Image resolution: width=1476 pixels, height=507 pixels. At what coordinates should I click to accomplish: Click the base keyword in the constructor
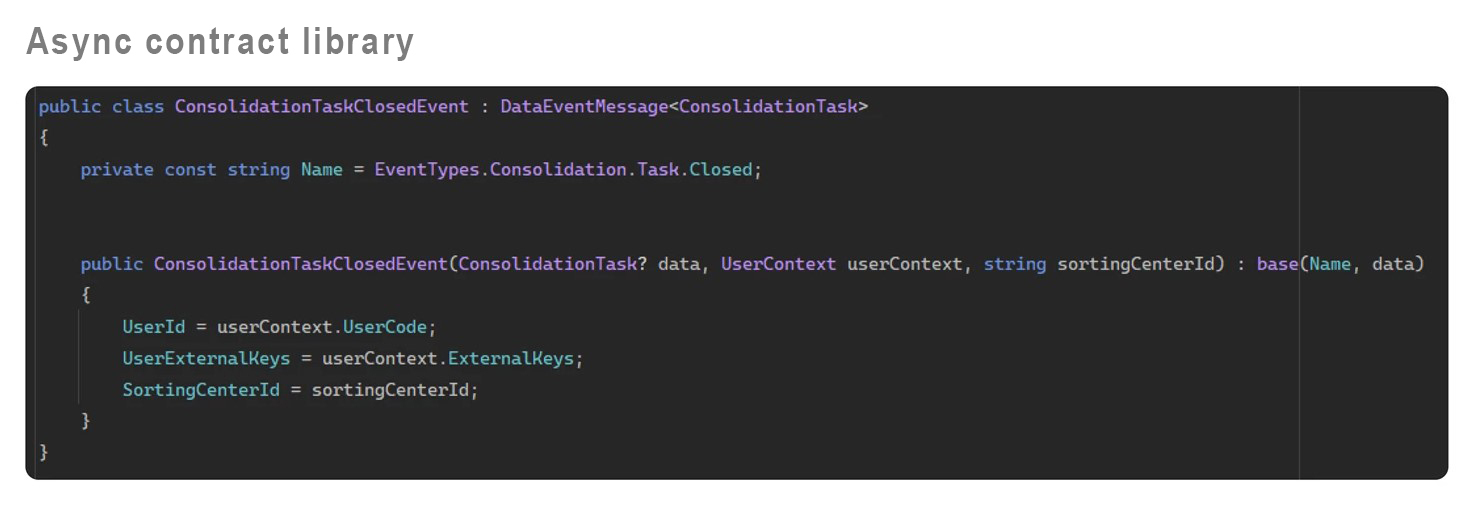tap(1277, 264)
